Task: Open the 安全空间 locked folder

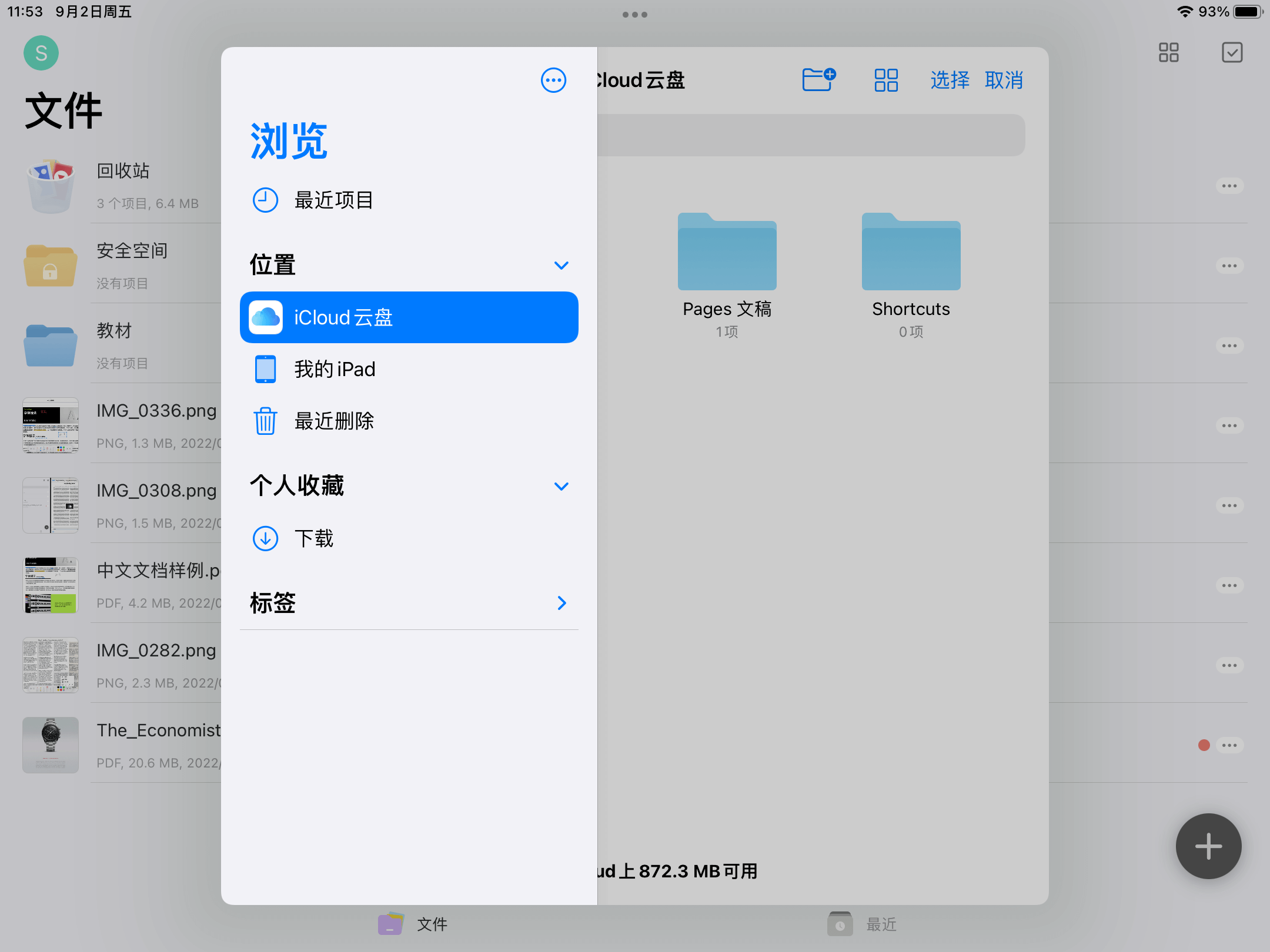Action: (51, 266)
